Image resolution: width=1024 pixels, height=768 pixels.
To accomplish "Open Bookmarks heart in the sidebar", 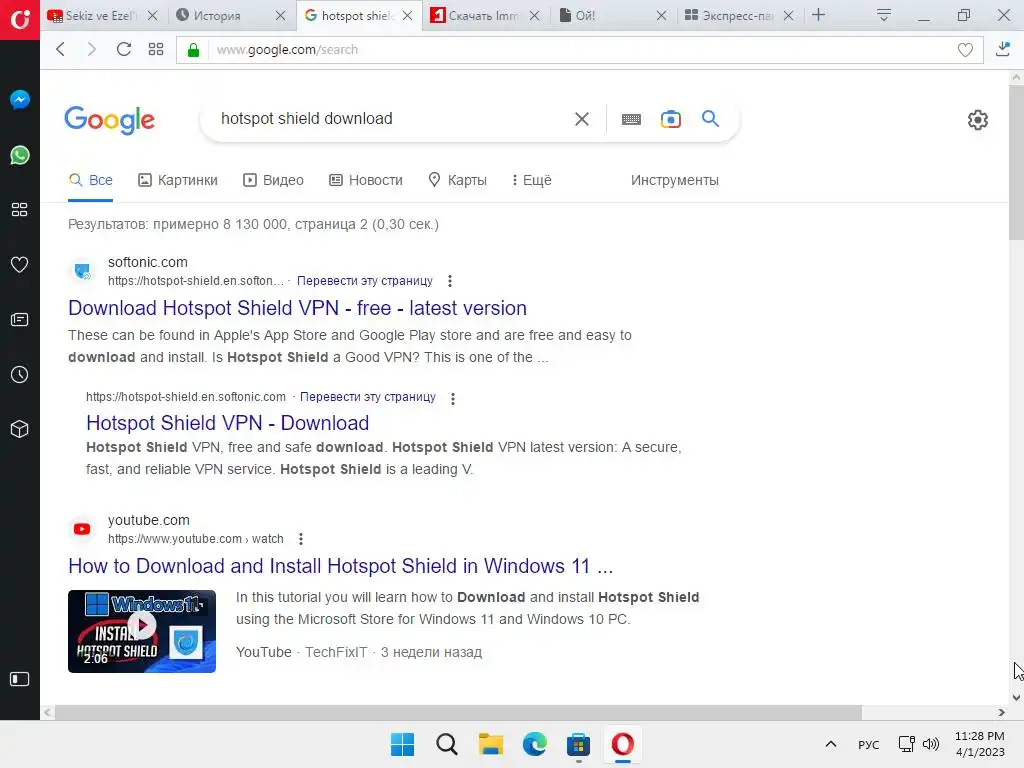I will 20,264.
